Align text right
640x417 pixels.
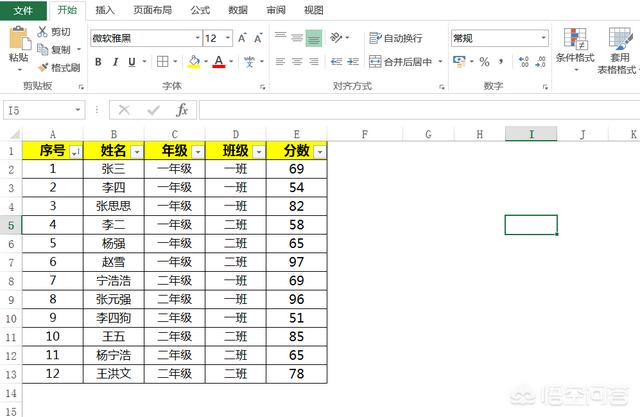point(314,62)
